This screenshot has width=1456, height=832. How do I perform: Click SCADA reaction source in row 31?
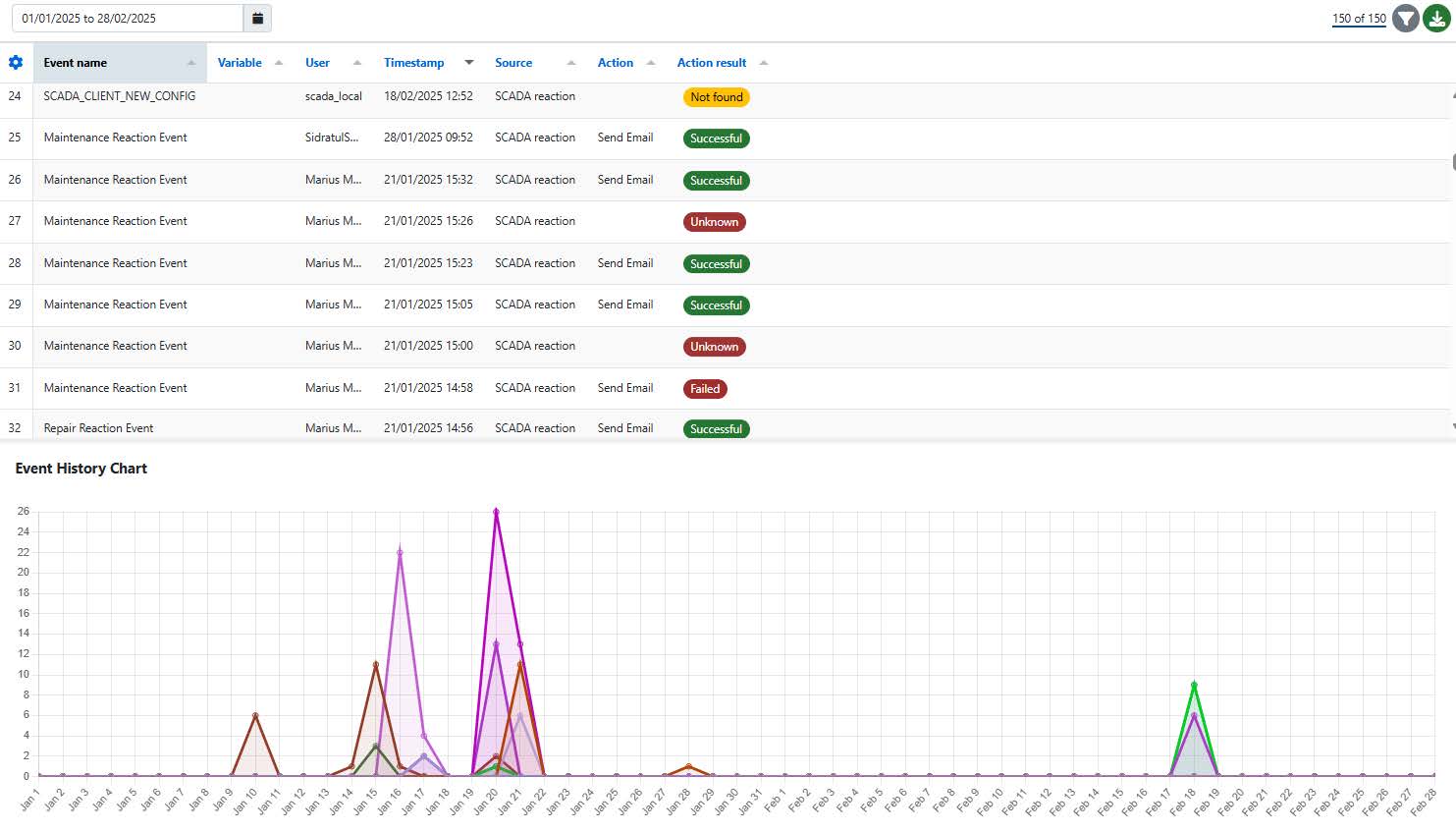tap(535, 388)
